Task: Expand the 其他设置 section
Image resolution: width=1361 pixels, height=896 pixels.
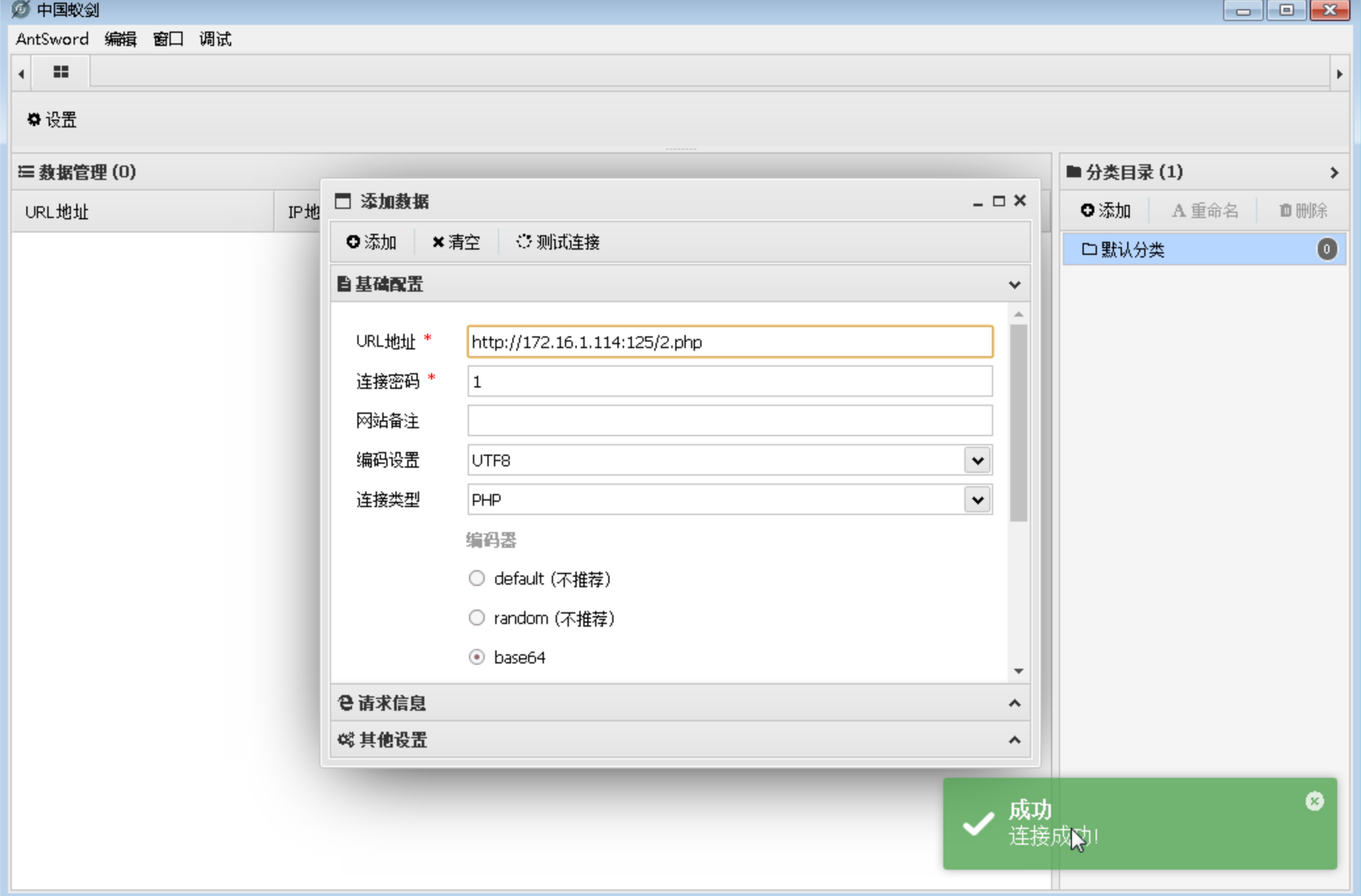Action: coord(679,740)
